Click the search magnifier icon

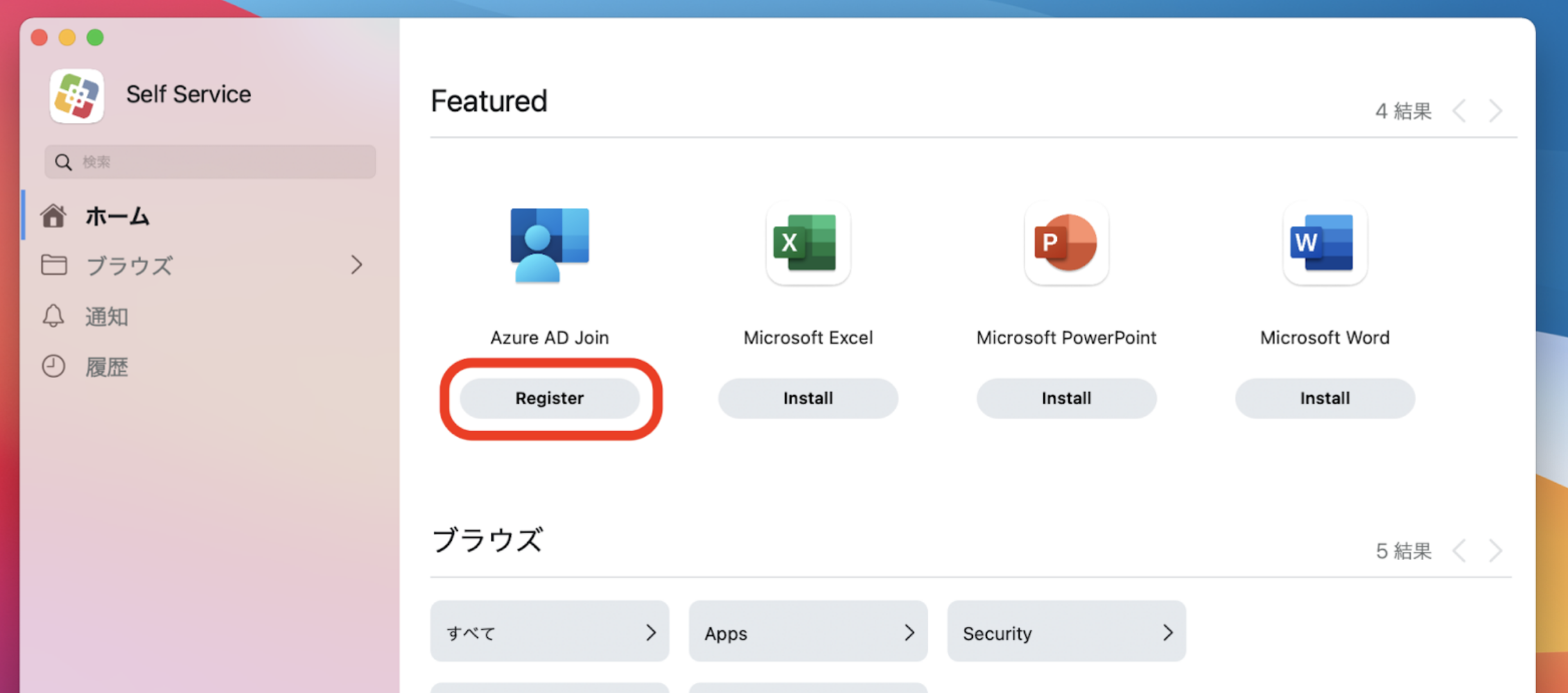62,162
